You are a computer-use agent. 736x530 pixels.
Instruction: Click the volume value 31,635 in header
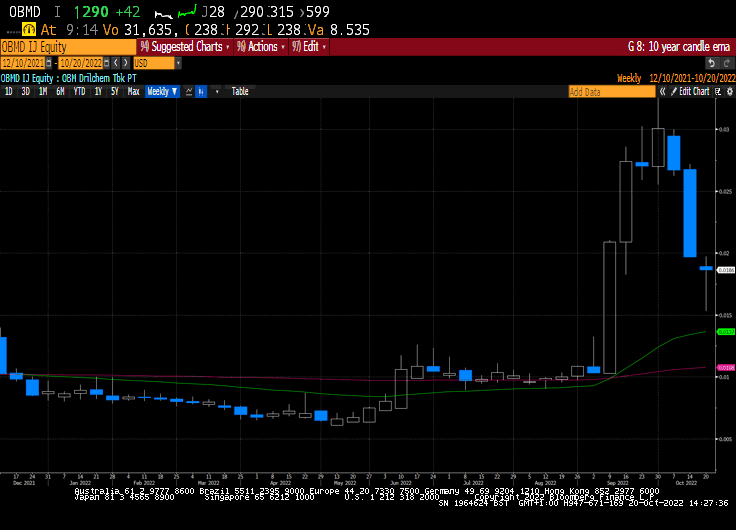click(151, 30)
